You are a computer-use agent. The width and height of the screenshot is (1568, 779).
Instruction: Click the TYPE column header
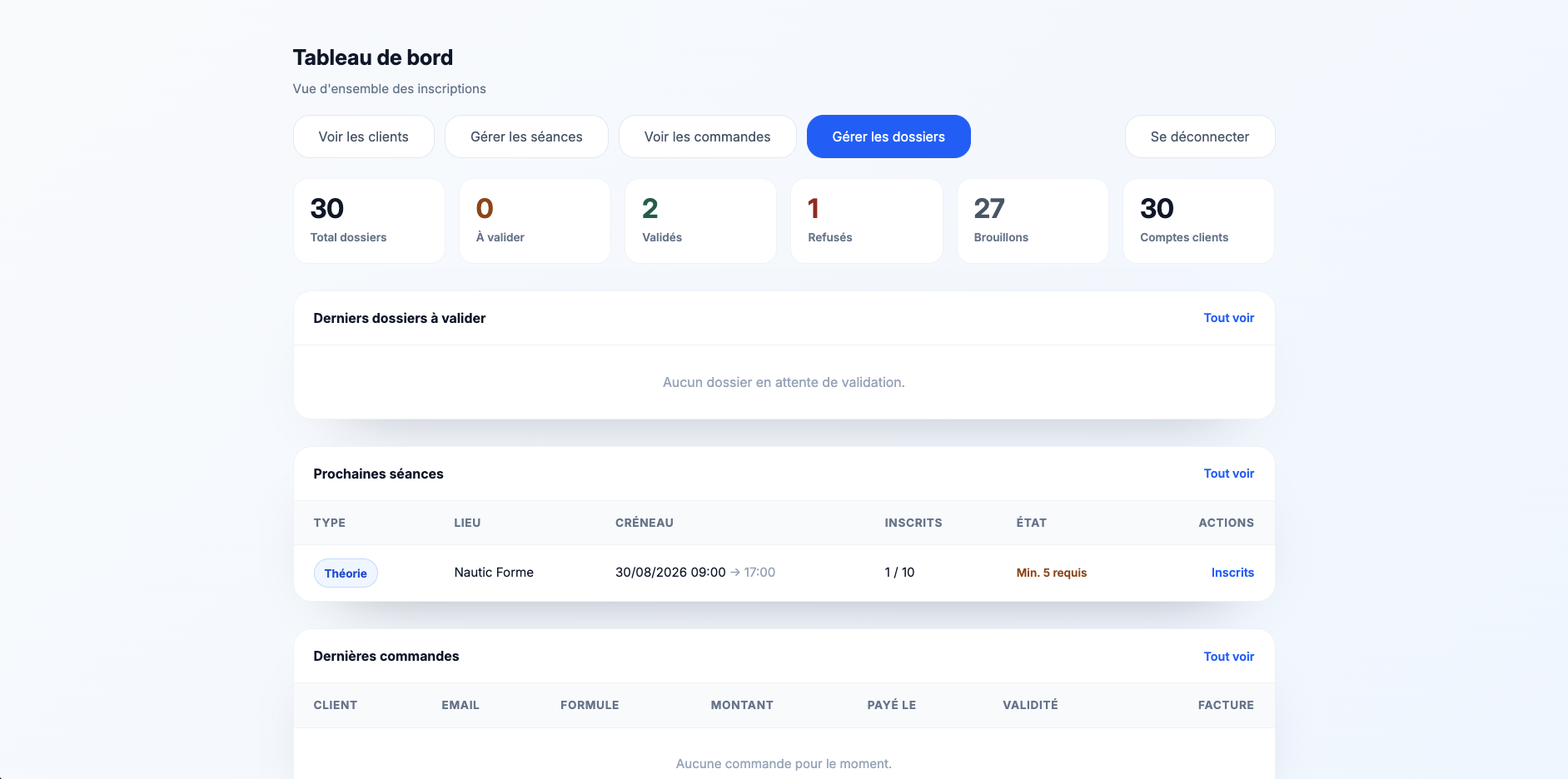click(x=330, y=523)
